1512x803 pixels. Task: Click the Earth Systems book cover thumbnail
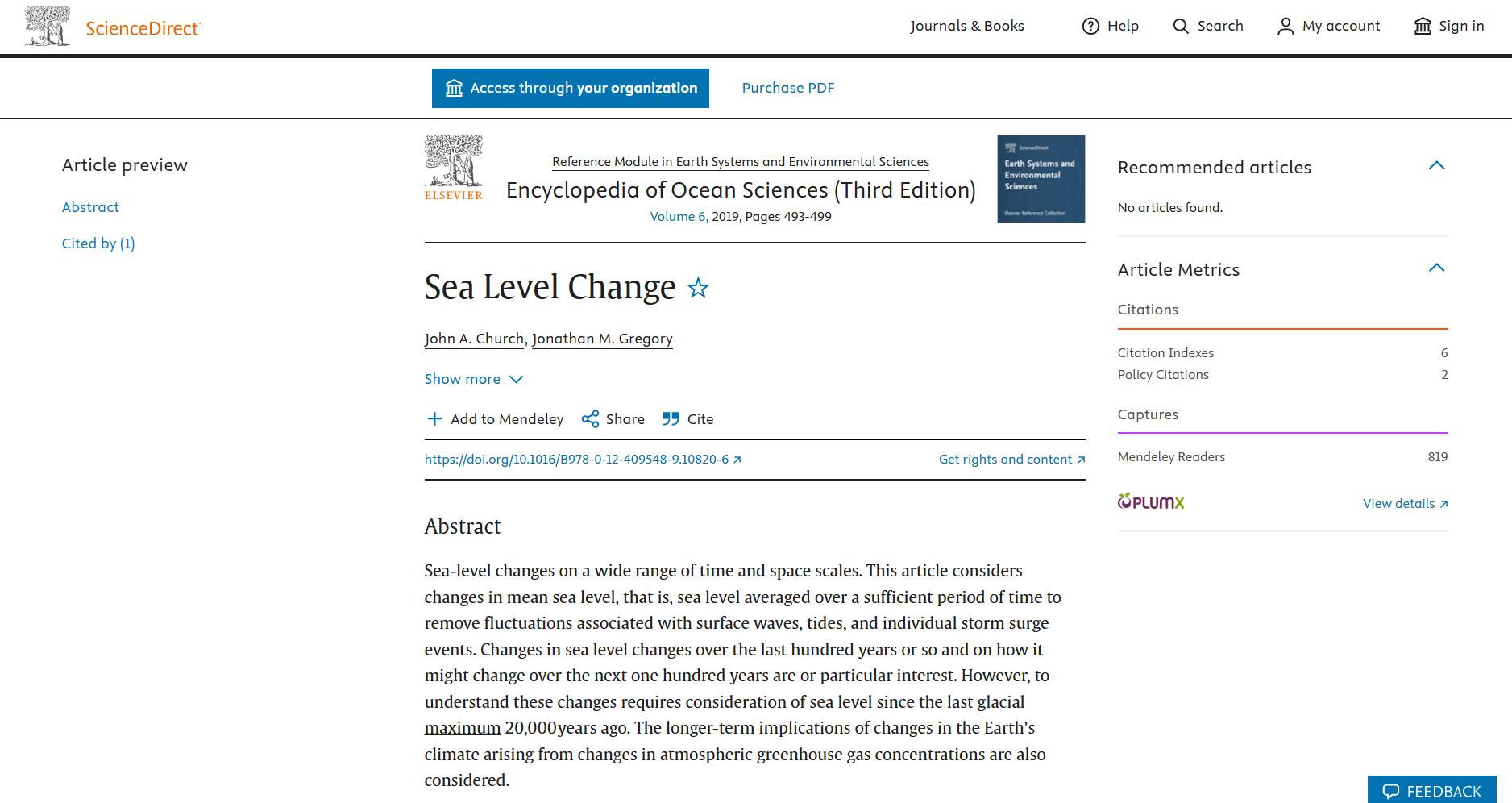coord(1041,179)
